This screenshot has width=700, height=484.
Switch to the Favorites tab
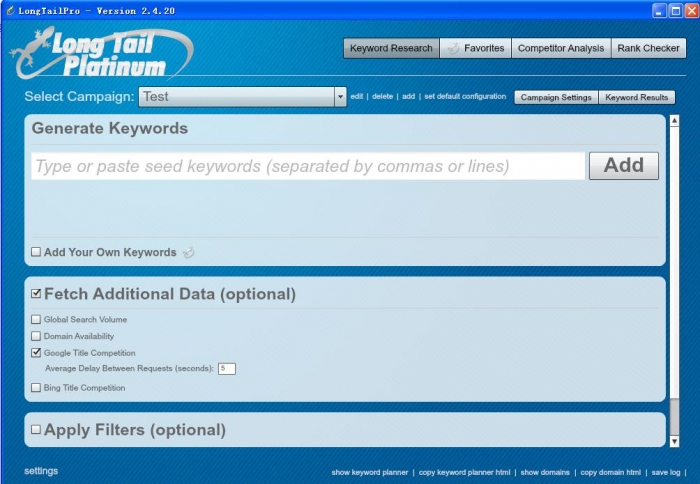point(475,48)
